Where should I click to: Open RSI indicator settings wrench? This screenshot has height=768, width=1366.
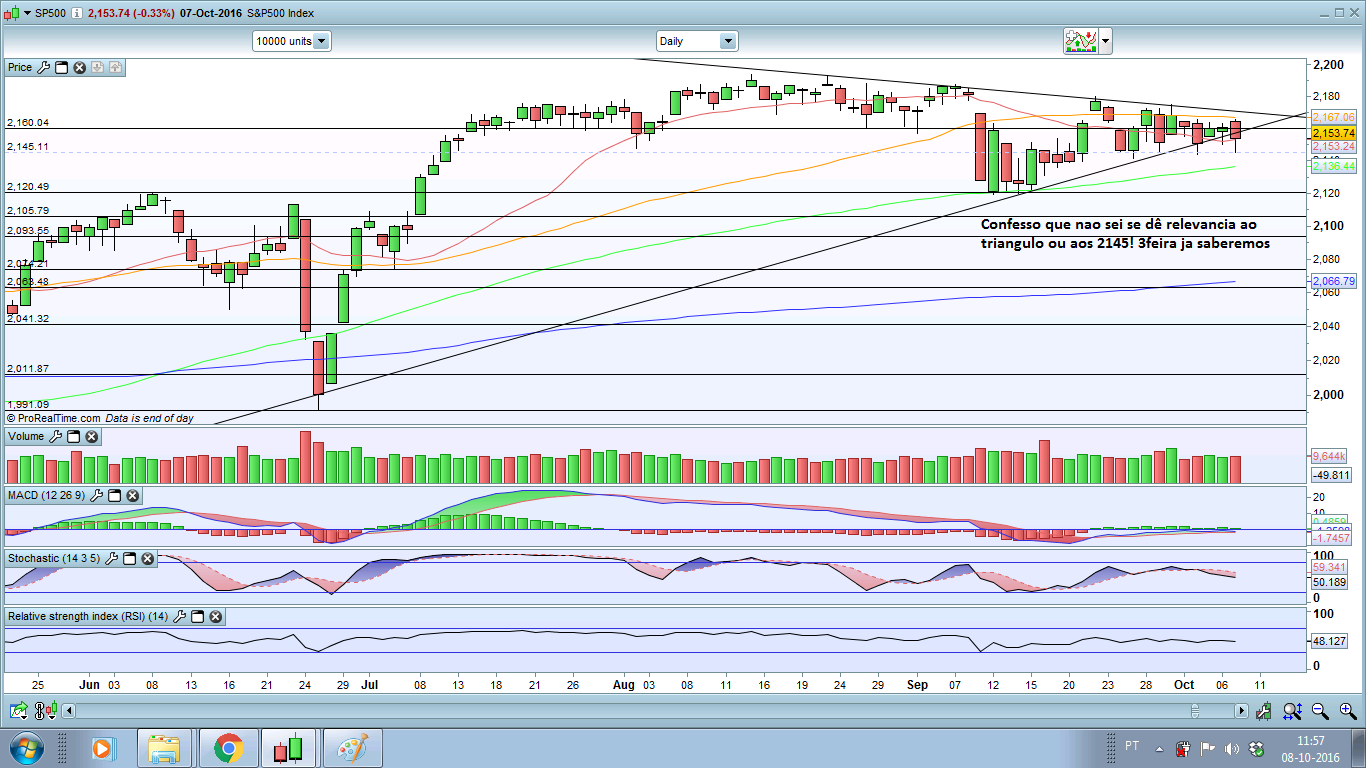[x=180, y=617]
